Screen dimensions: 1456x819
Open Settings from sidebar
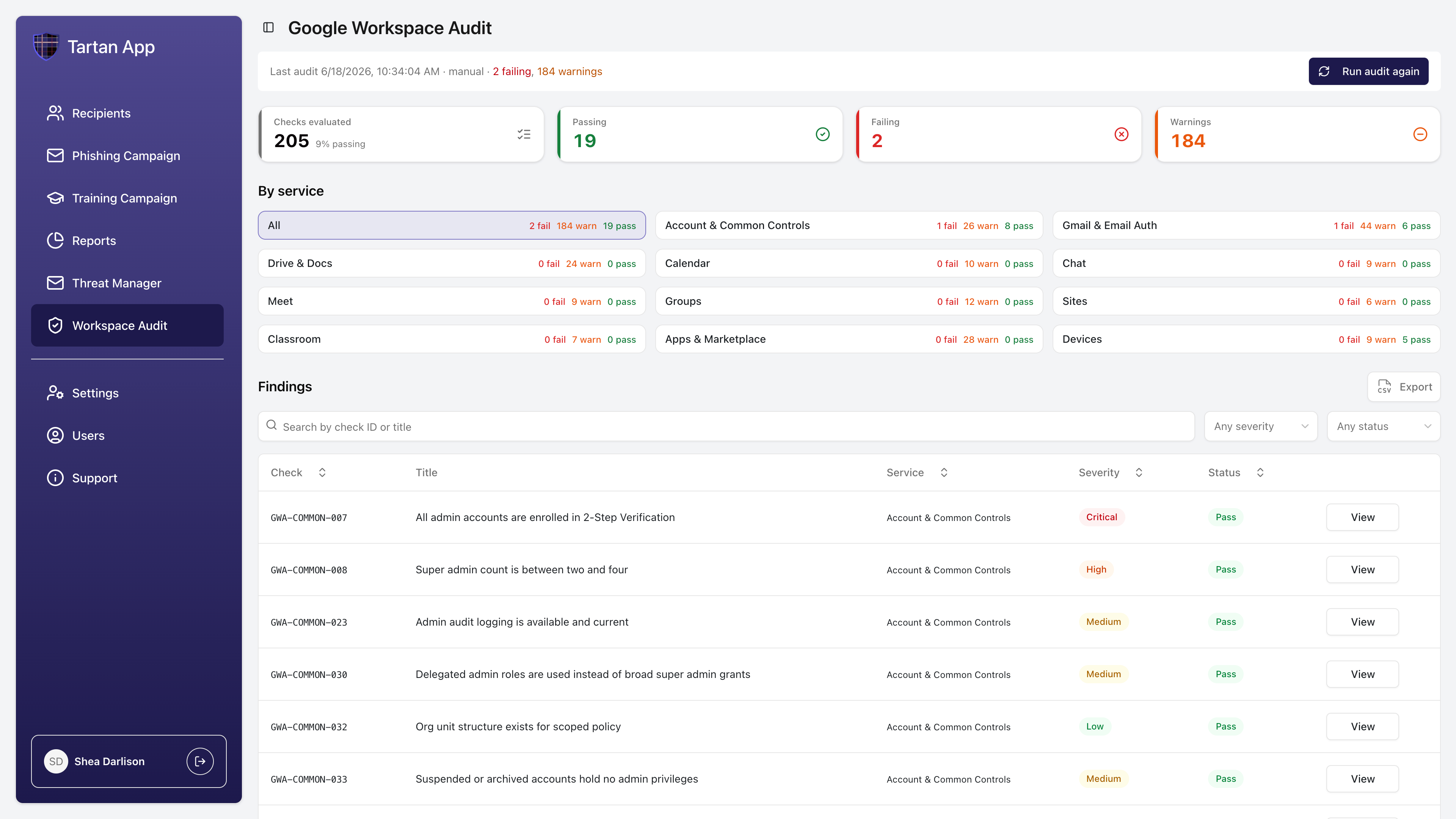click(x=127, y=393)
